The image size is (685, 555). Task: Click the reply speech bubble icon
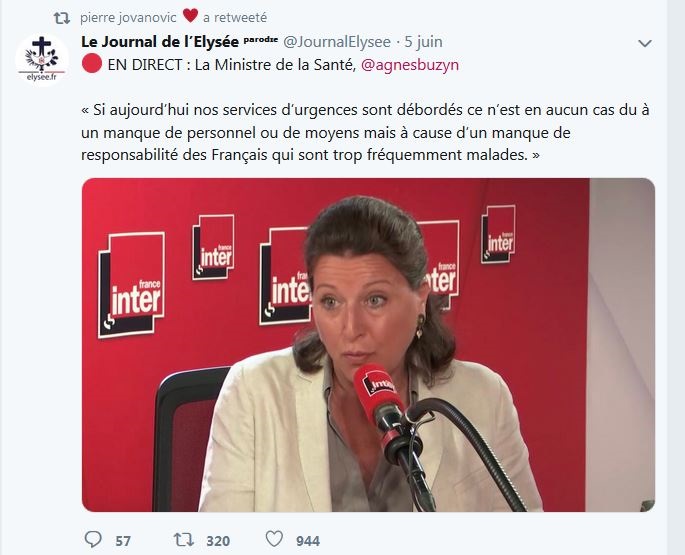tap(93, 539)
